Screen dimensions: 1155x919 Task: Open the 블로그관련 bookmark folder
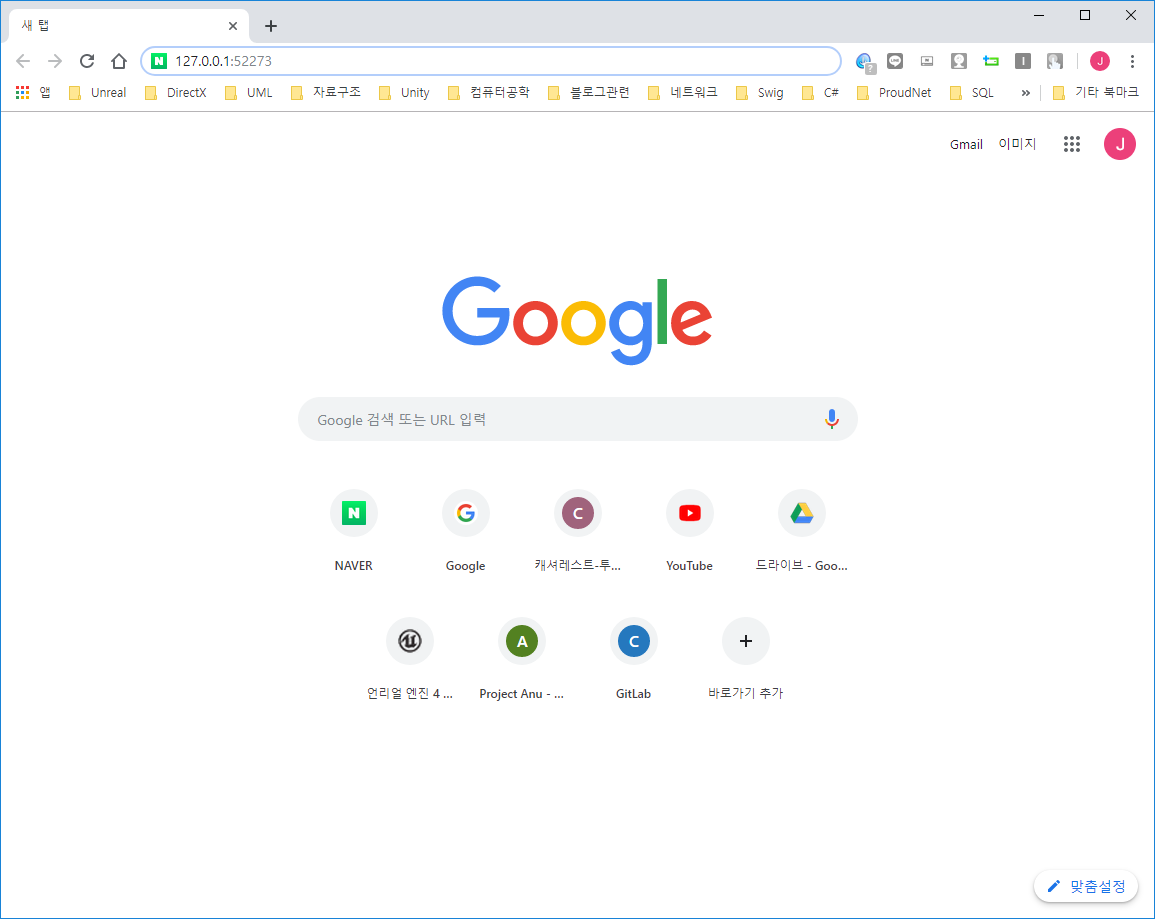coord(589,93)
